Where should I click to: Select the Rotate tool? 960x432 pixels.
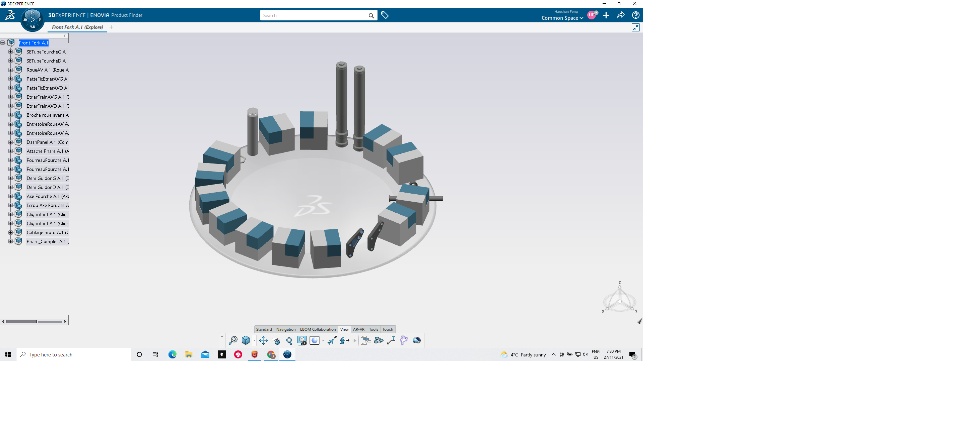[x=277, y=341]
